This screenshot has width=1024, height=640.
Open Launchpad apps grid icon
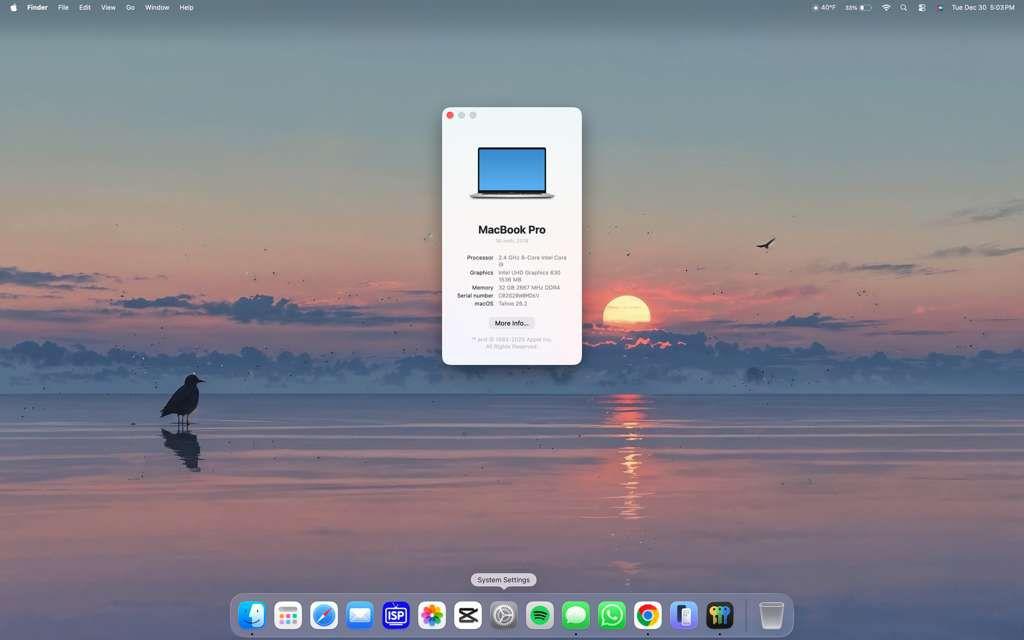(288, 615)
